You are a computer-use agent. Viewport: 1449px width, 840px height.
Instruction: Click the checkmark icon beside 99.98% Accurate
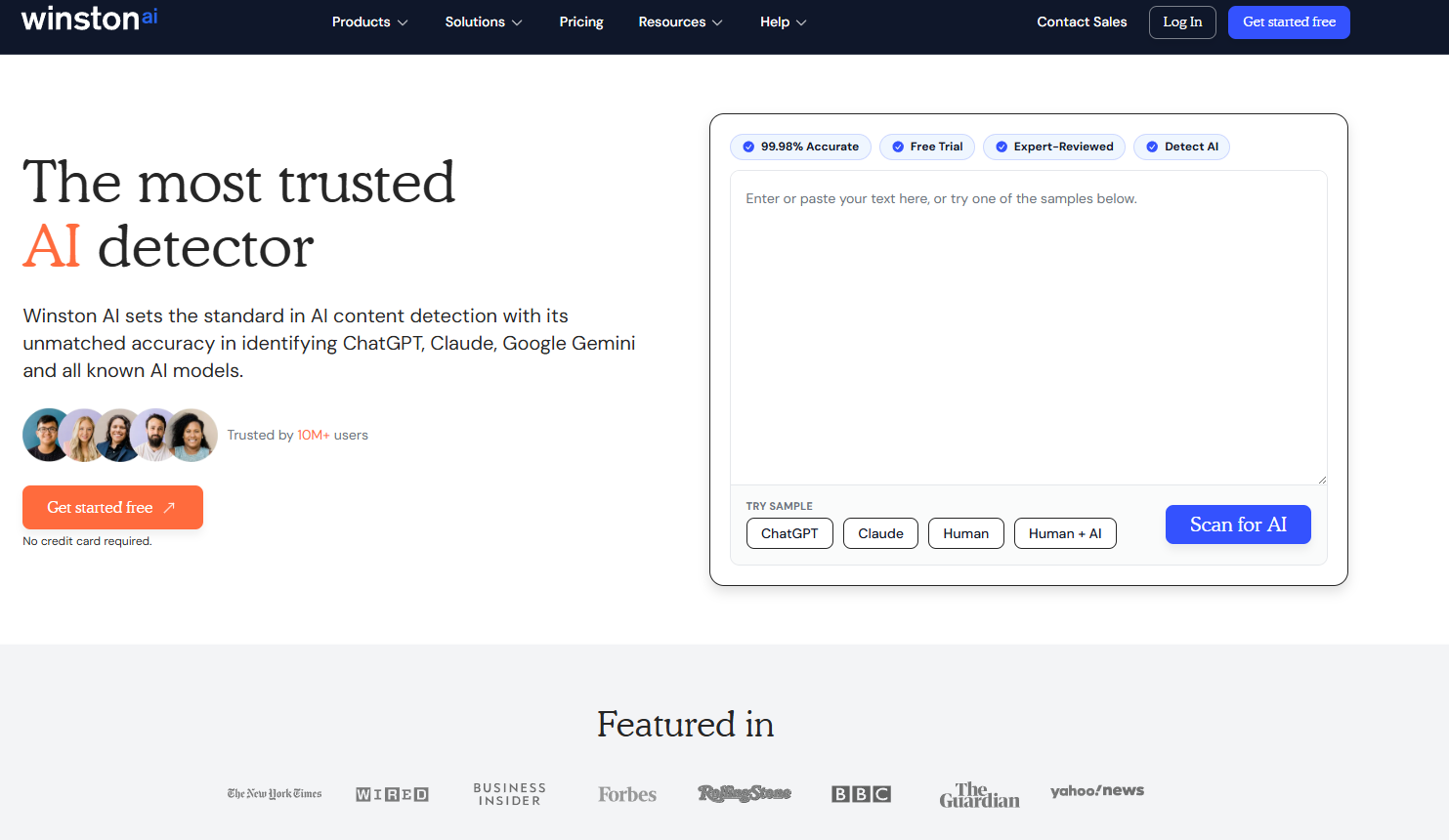(748, 147)
